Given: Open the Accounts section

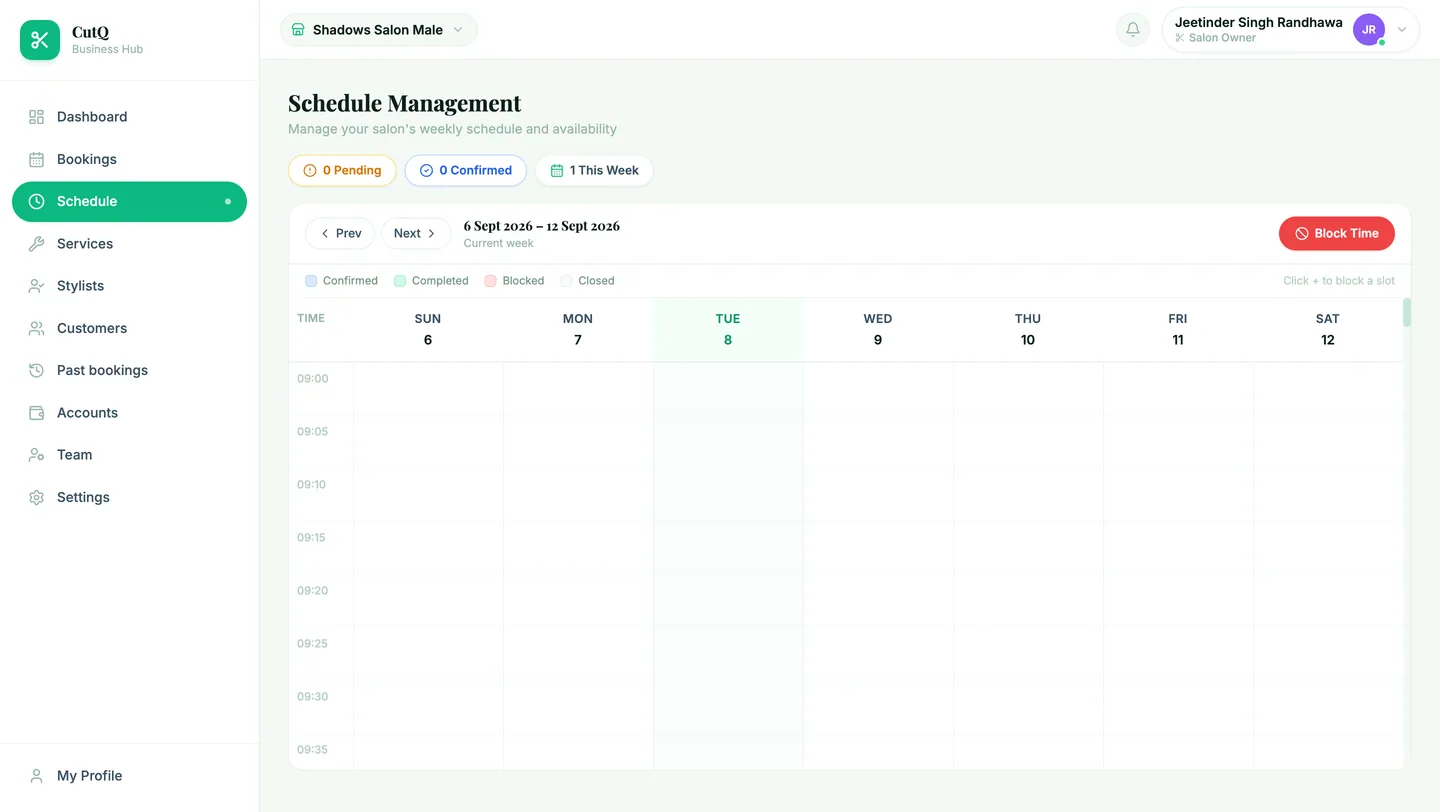Looking at the screenshot, I should tap(129, 413).
